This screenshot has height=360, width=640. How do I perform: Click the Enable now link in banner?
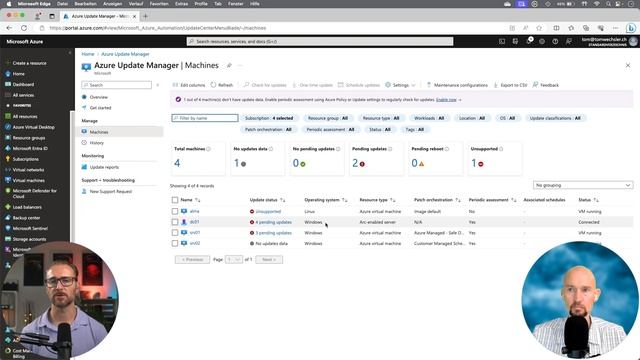pyautogui.click(x=446, y=100)
